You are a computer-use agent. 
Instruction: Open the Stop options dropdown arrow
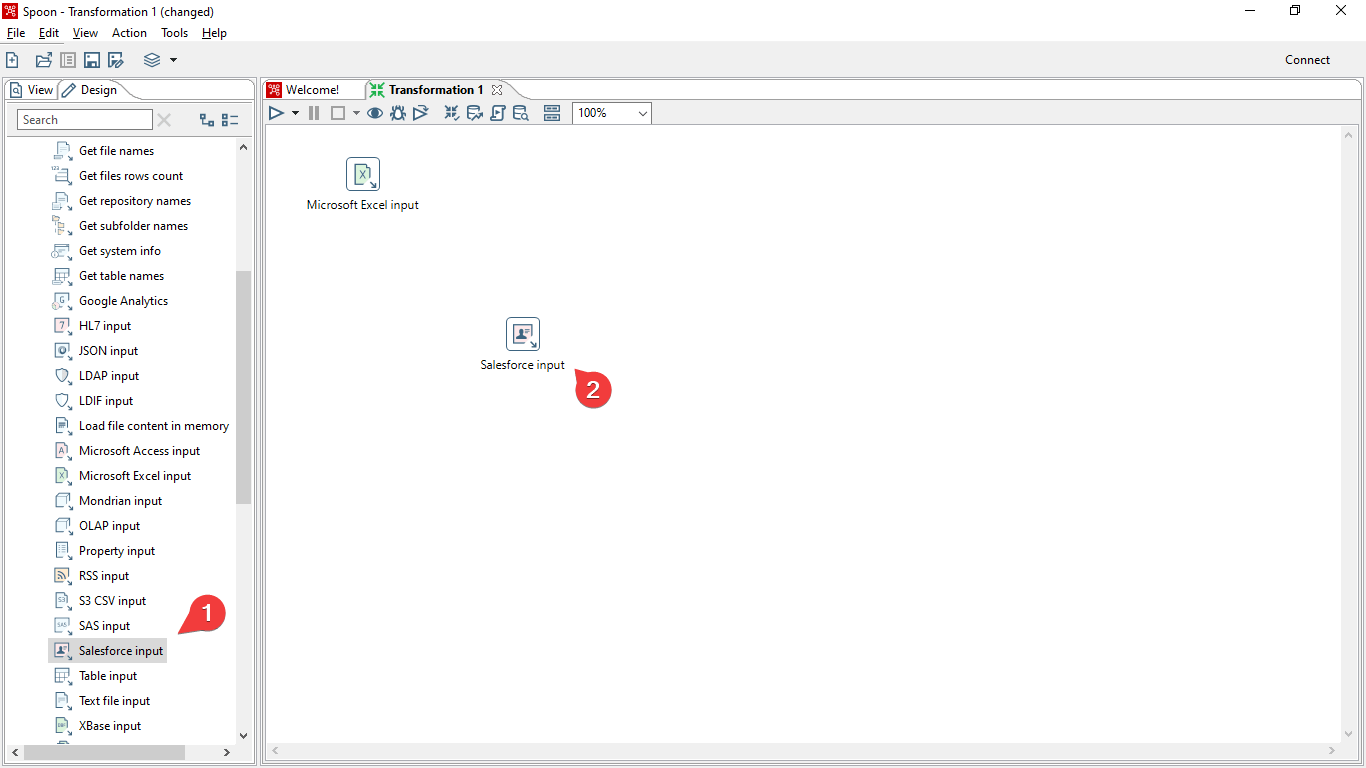[x=356, y=113]
